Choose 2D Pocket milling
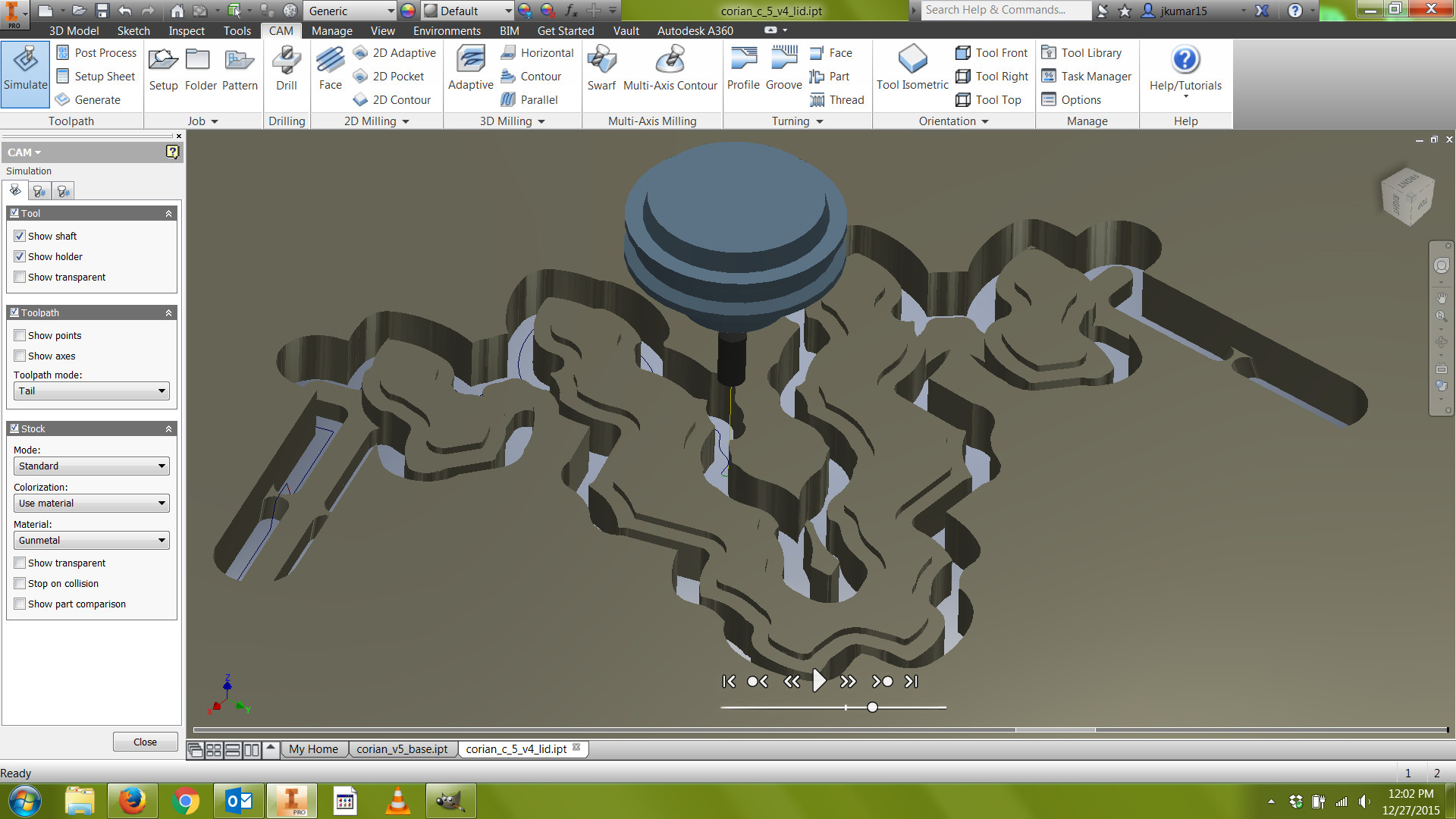This screenshot has height=819, width=1456. click(x=388, y=76)
